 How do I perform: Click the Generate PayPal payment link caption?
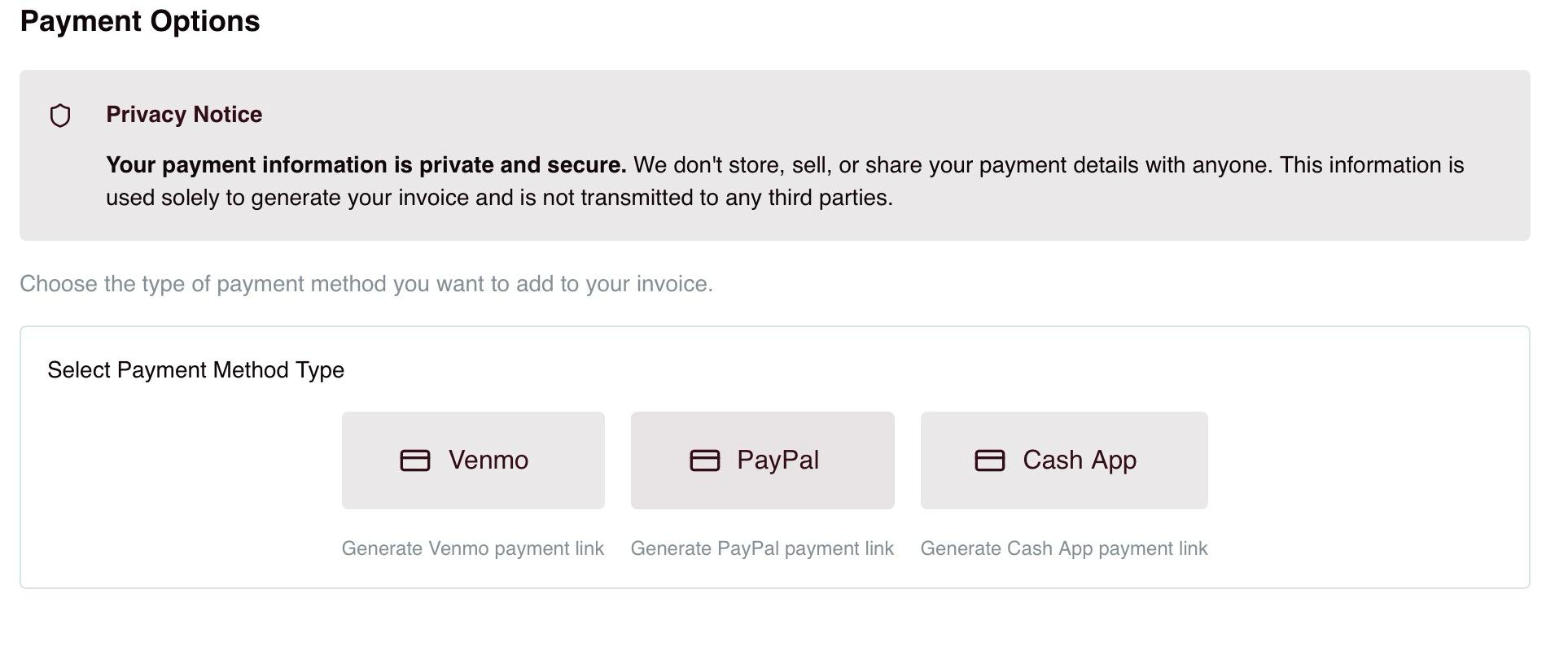click(x=762, y=548)
